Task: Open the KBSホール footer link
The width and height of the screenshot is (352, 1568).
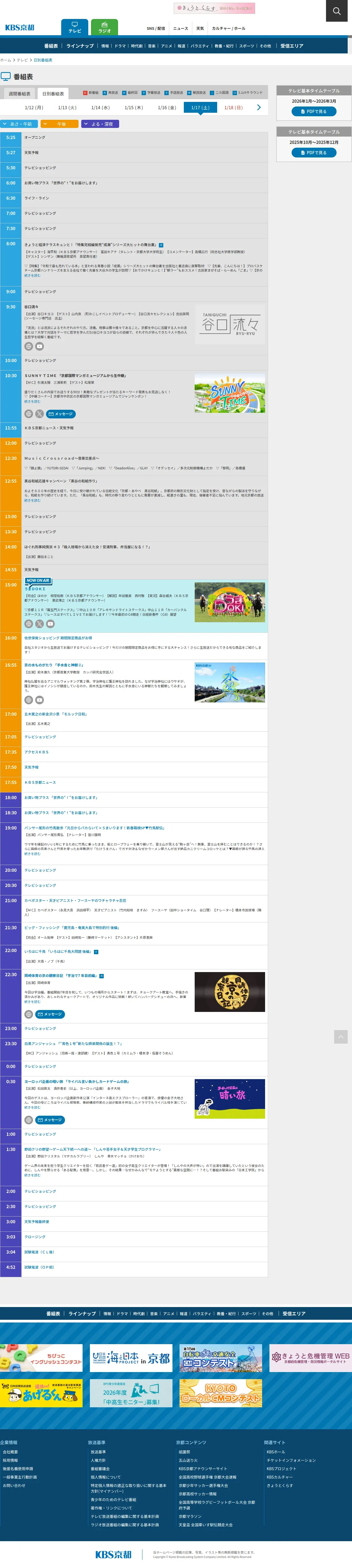Action: (275, 1452)
